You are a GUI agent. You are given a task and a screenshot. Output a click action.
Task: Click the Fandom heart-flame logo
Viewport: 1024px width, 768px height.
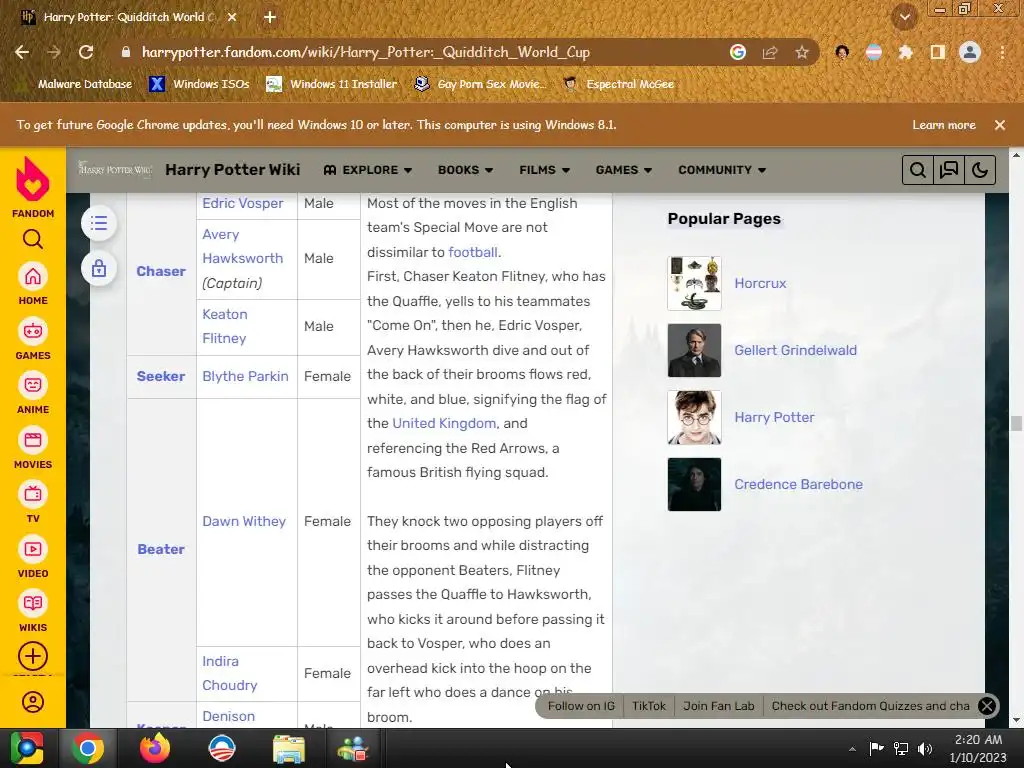click(x=33, y=180)
